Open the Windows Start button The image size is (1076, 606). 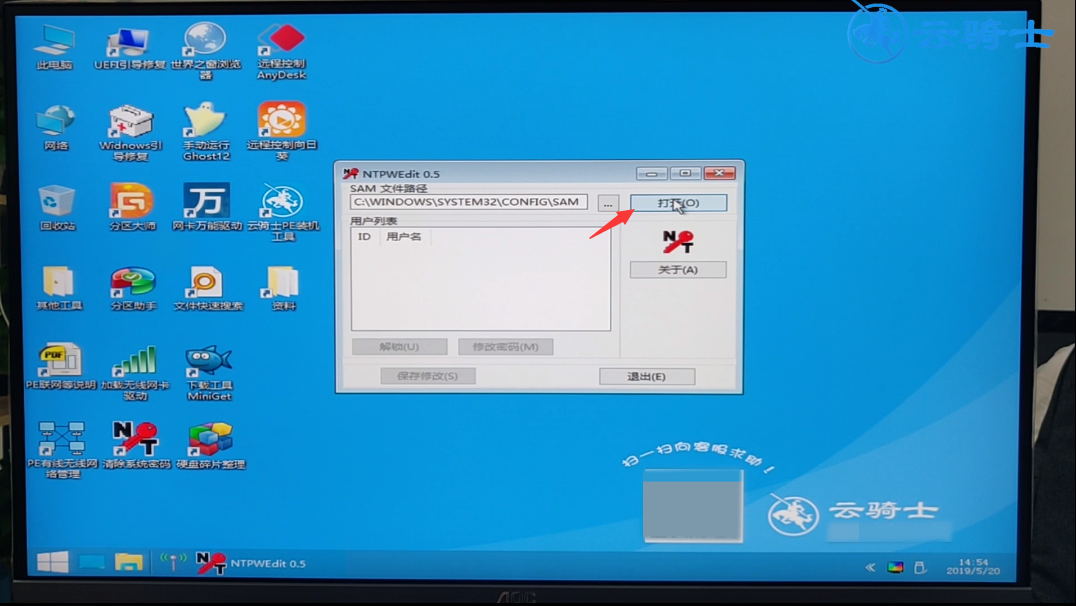[53, 562]
